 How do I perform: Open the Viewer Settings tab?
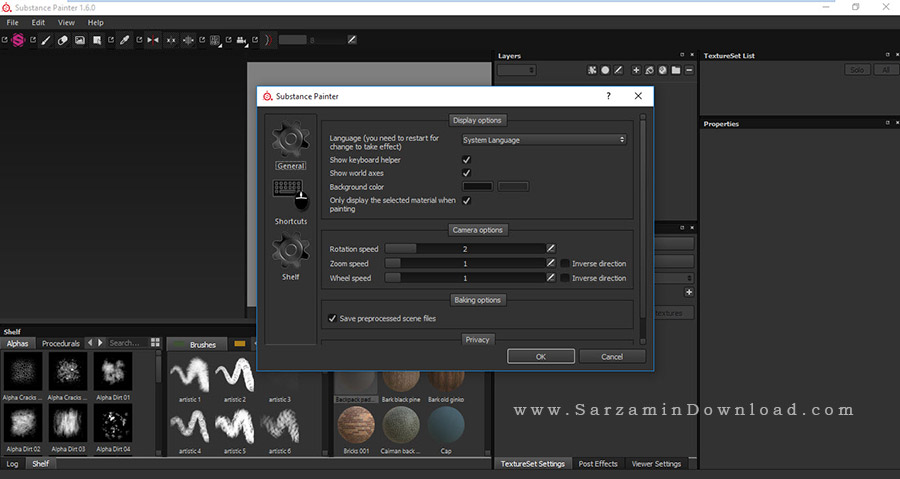tap(656, 464)
